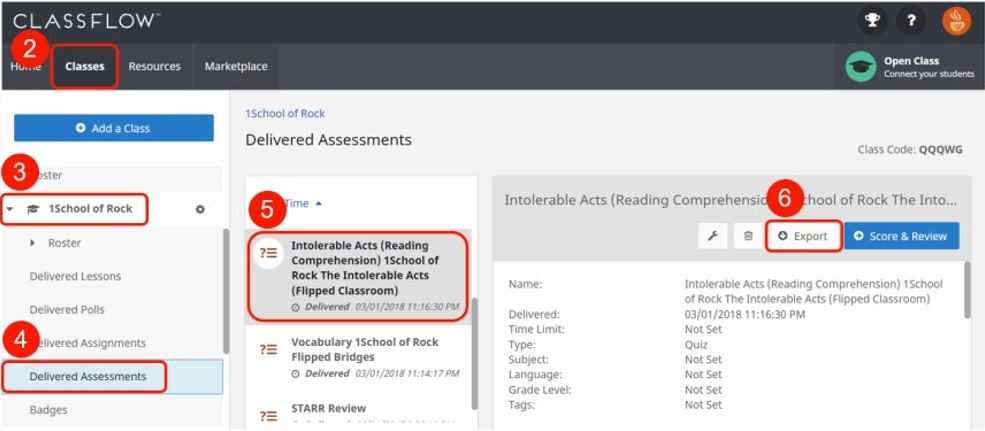Delete assessment using trash icon
Viewport: 985px width, 431px height.
tap(747, 236)
